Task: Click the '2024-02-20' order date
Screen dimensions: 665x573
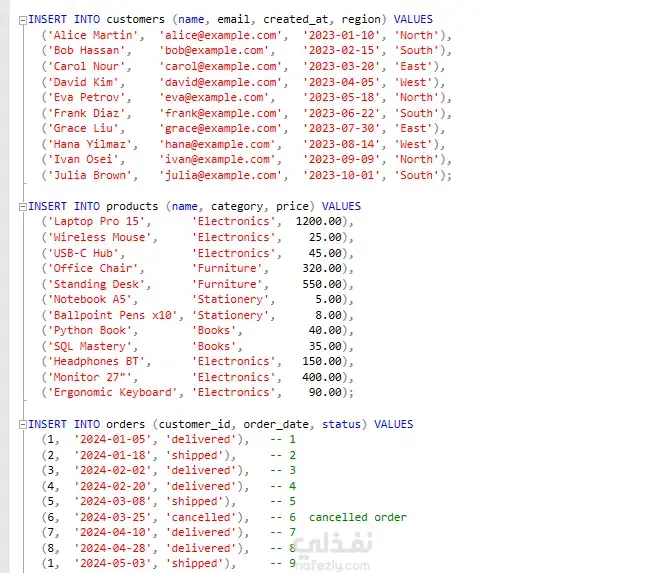Action: tap(112, 486)
